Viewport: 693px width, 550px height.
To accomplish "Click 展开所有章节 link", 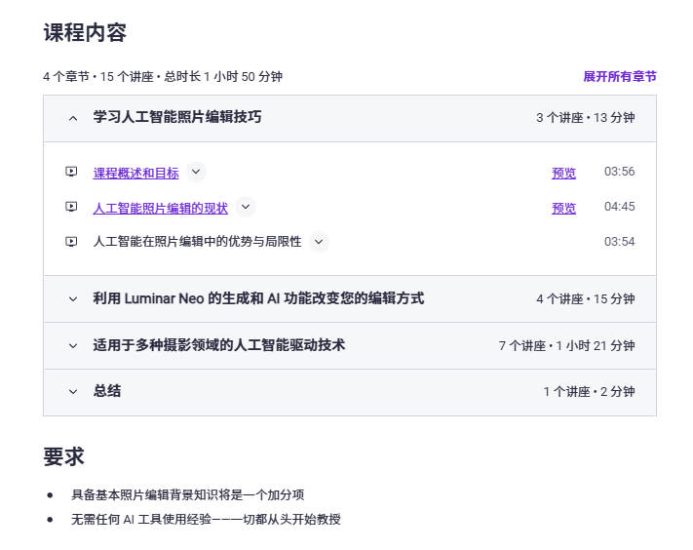I will tap(619, 76).
